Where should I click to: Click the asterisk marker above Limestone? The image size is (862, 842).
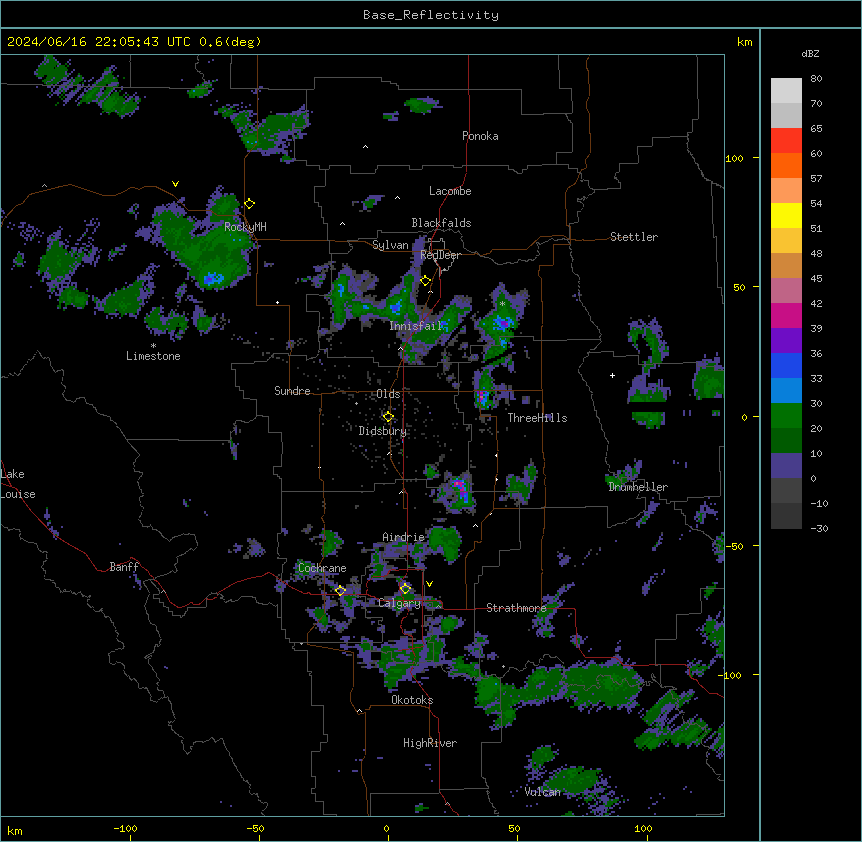pyautogui.click(x=153, y=346)
